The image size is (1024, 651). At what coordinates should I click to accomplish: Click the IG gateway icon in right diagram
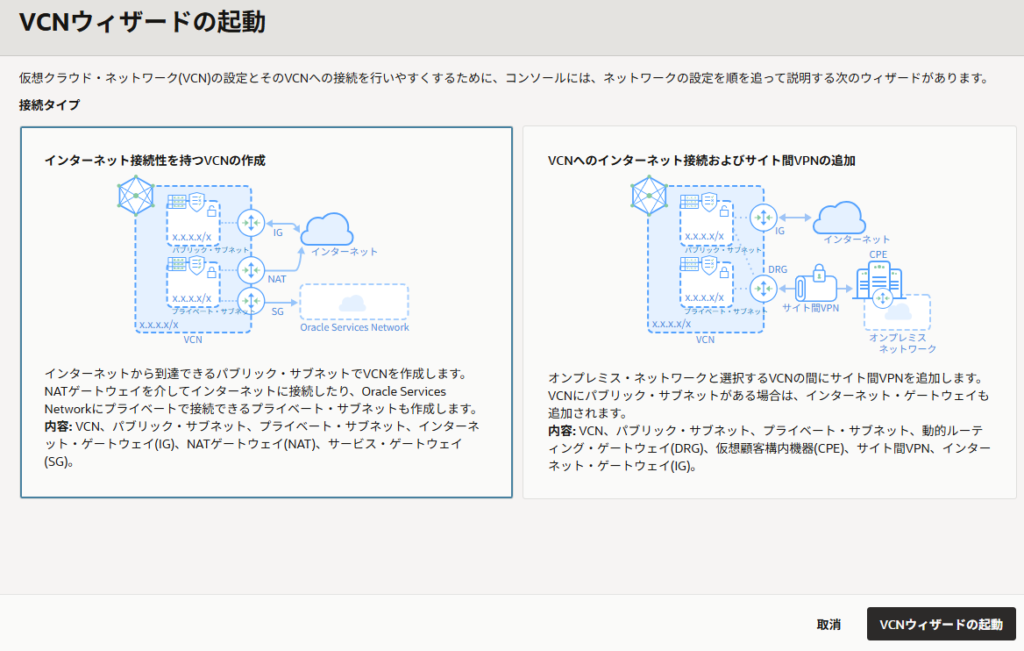[x=763, y=217]
